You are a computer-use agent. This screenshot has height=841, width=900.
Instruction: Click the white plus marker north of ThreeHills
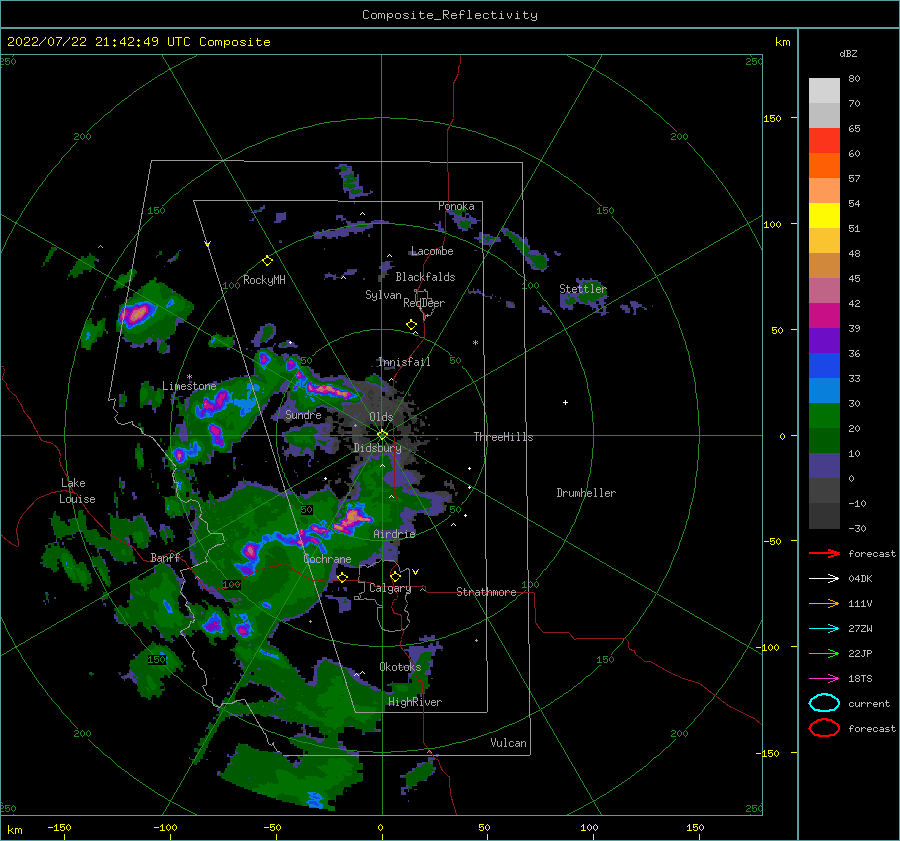point(565,402)
